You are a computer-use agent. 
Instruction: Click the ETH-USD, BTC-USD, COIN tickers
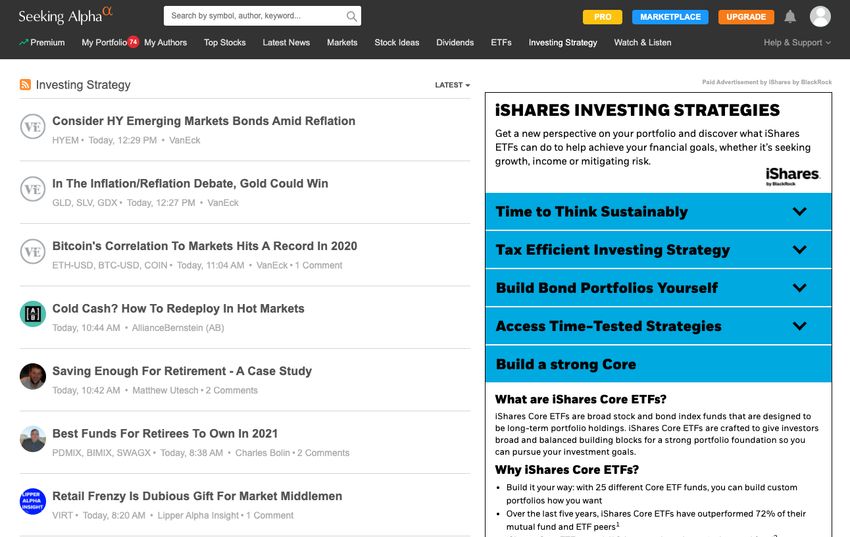pos(110,266)
